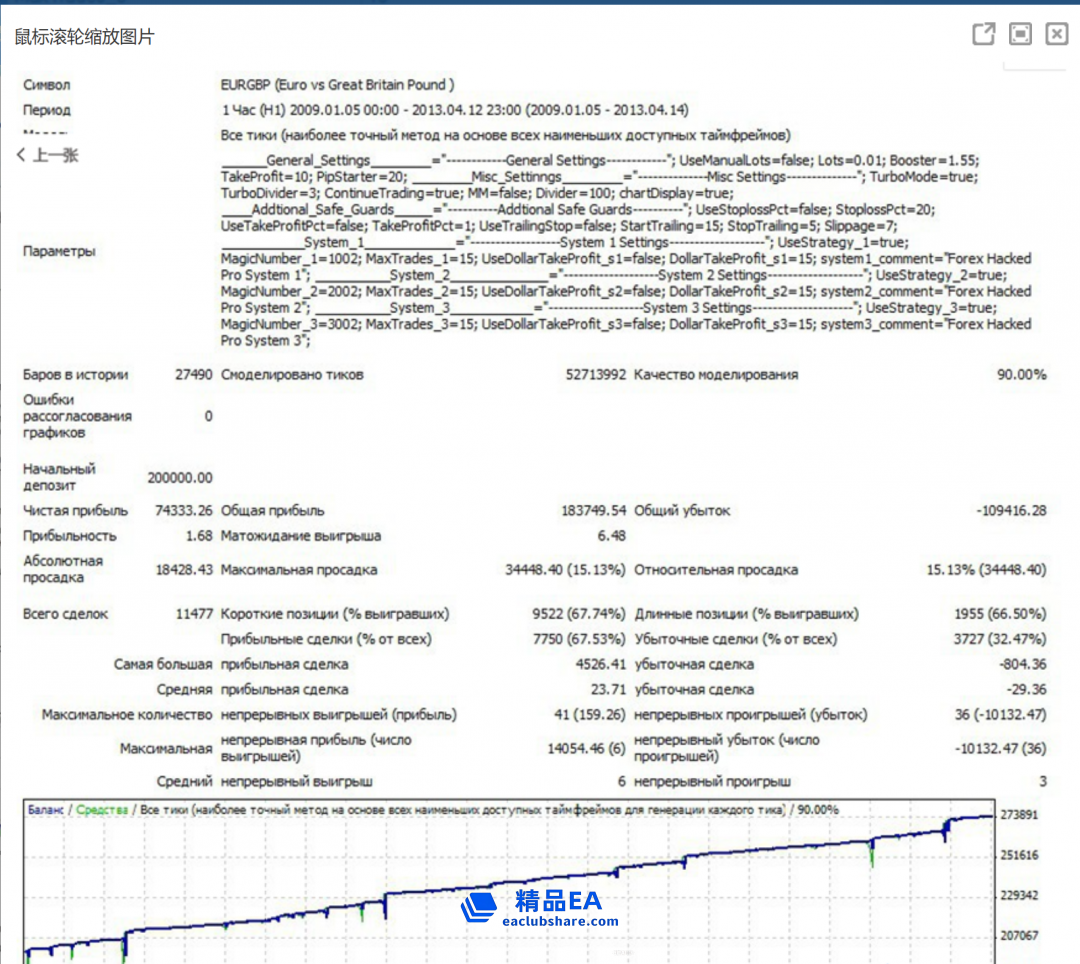Go to previous image (上一张)
1080x964 pixels.
(x=47, y=155)
